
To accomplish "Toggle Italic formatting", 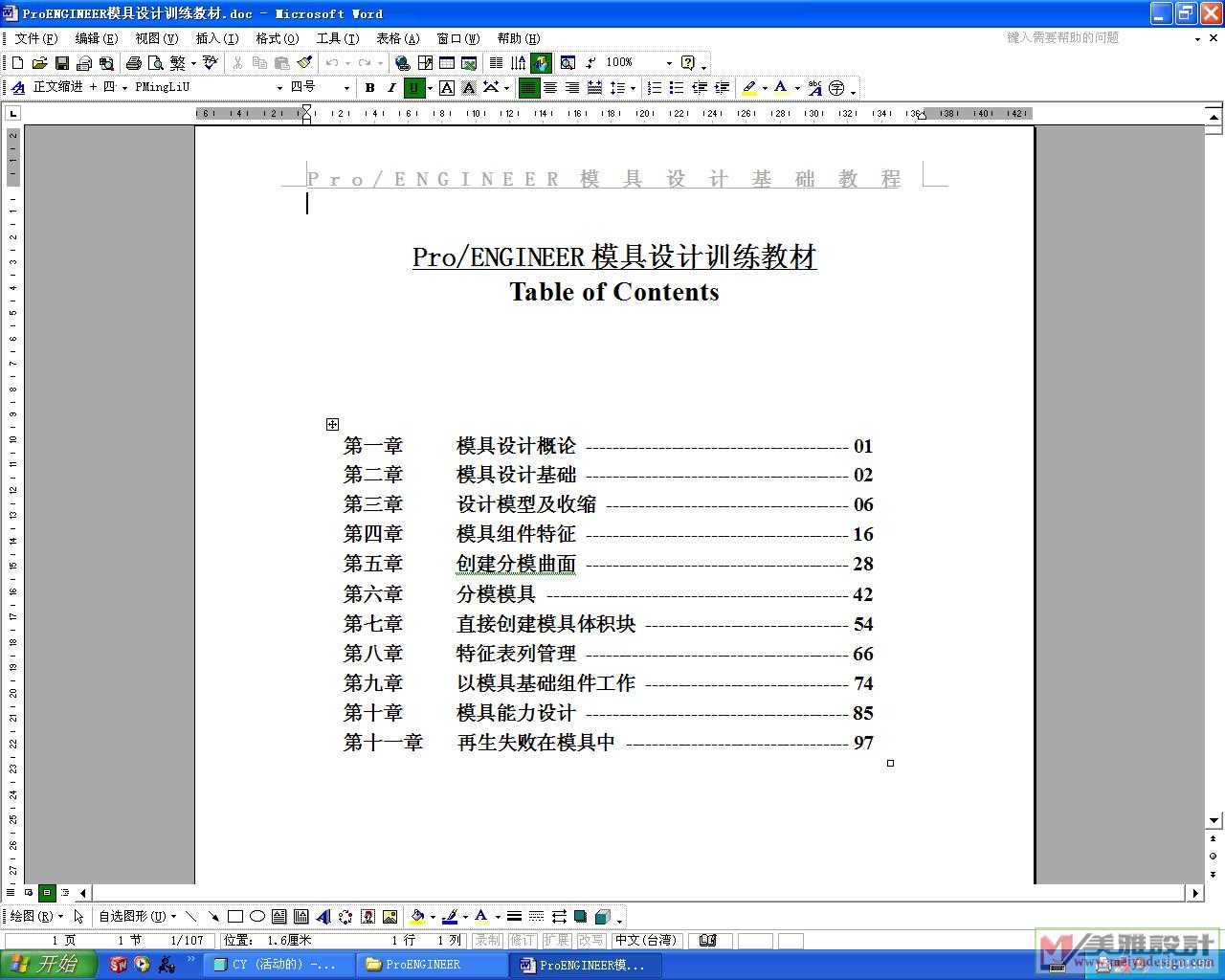I will coord(391,88).
